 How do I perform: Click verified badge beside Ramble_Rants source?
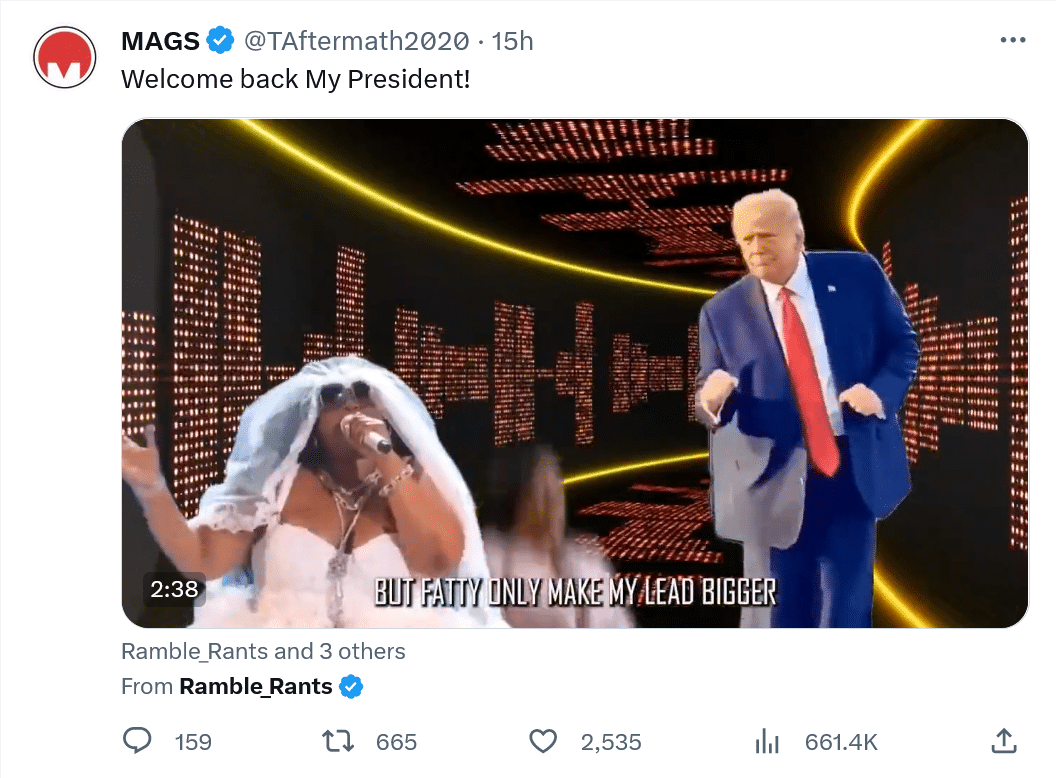coord(351,686)
